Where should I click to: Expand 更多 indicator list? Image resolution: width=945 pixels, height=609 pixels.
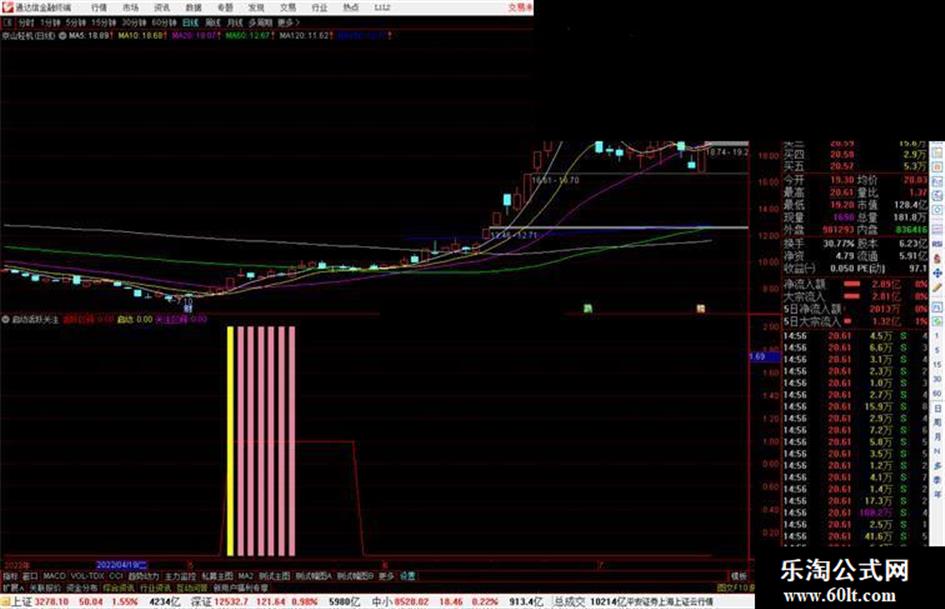coord(386,576)
